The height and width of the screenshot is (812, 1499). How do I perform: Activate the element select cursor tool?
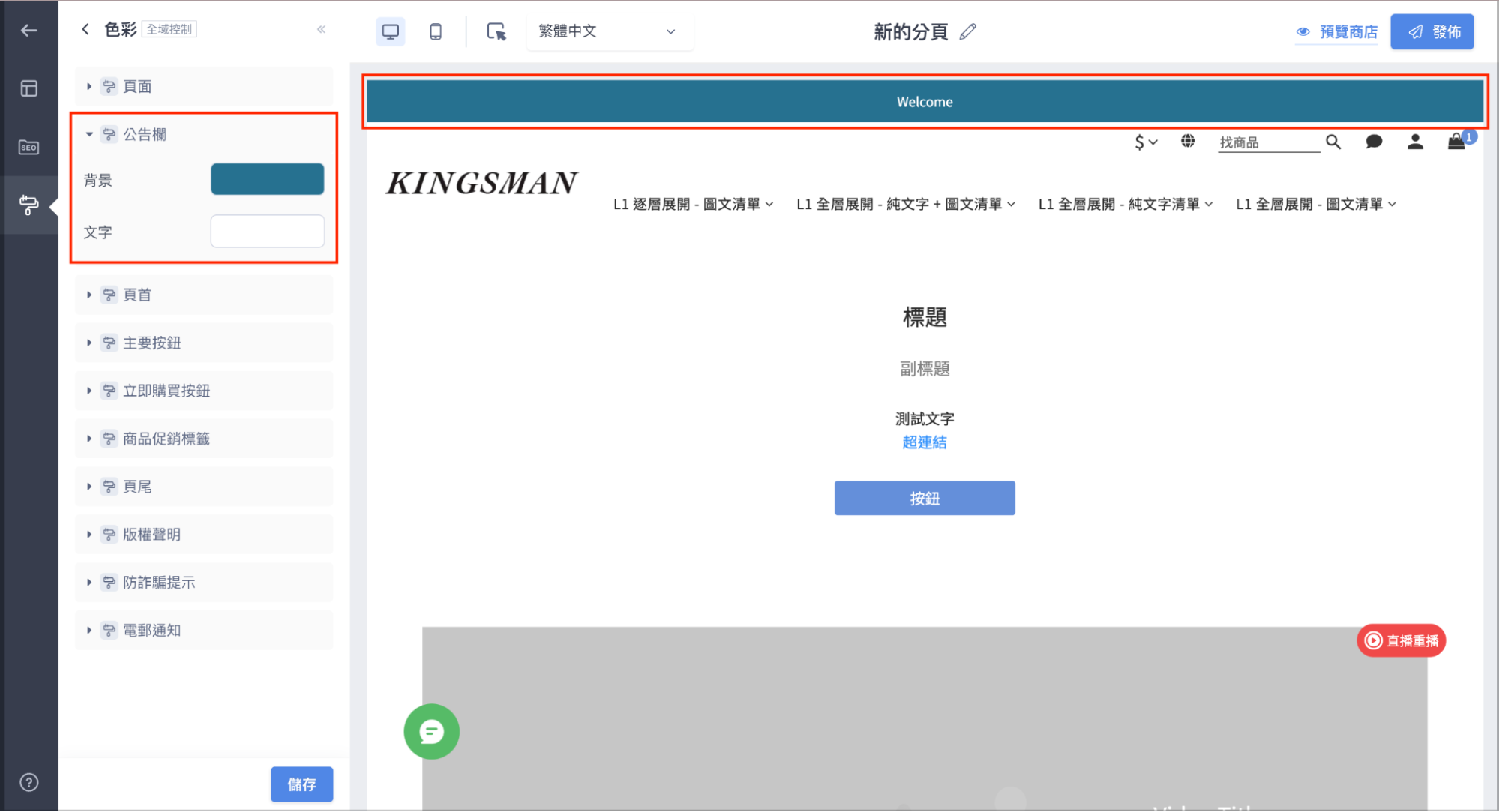[496, 31]
